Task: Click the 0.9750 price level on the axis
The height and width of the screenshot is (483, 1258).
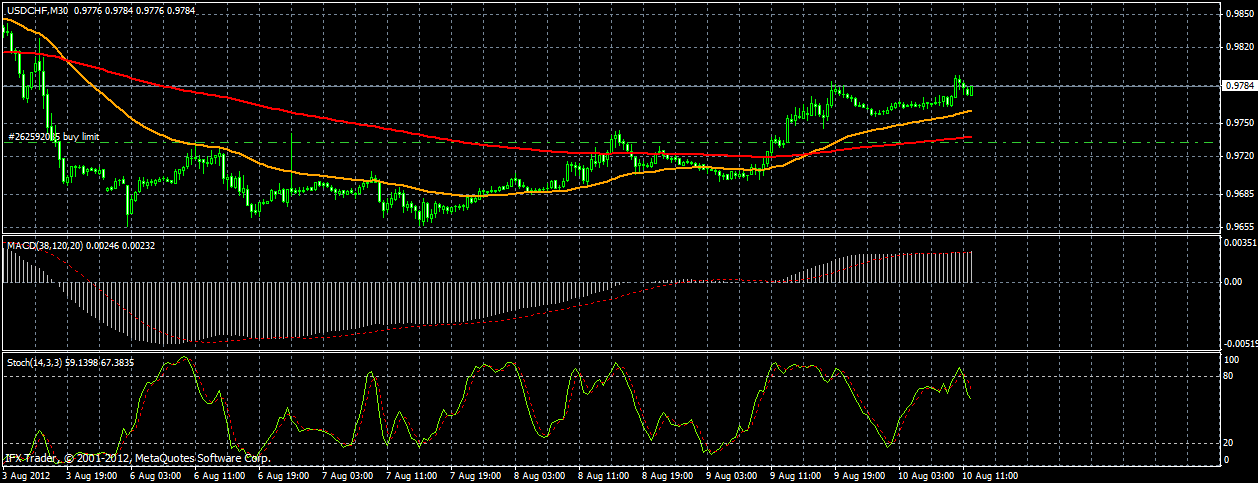Action: coord(1238,123)
